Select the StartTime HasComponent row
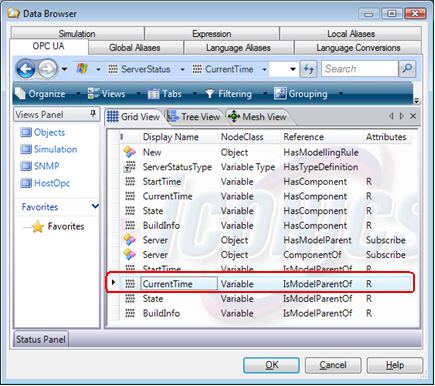Image resolution: width=435 pixels, height=386 pixels. 265,182
